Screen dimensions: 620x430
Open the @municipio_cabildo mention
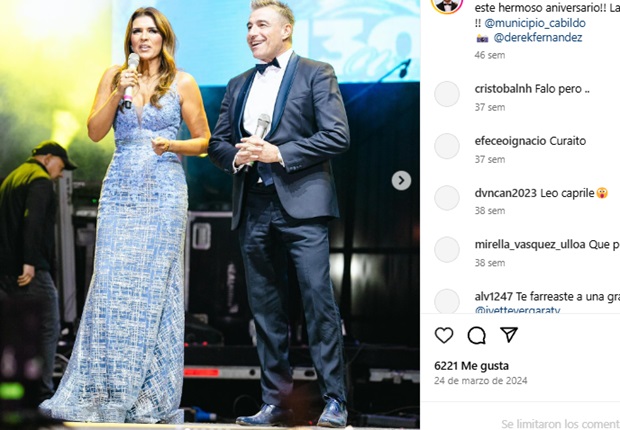pyautogui.click(x=535, y=23)
